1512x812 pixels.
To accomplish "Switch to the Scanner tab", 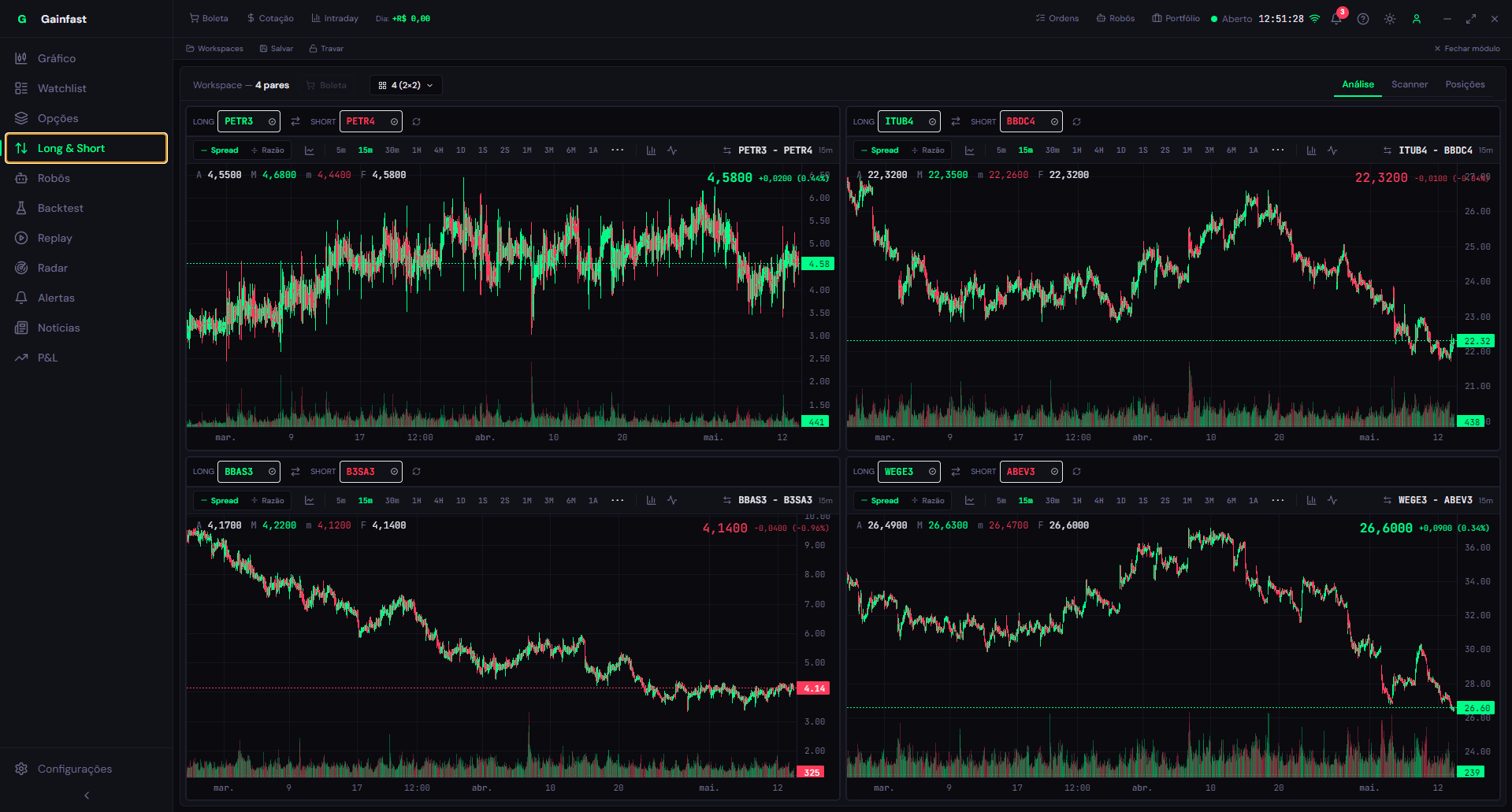I will 1410,84.
